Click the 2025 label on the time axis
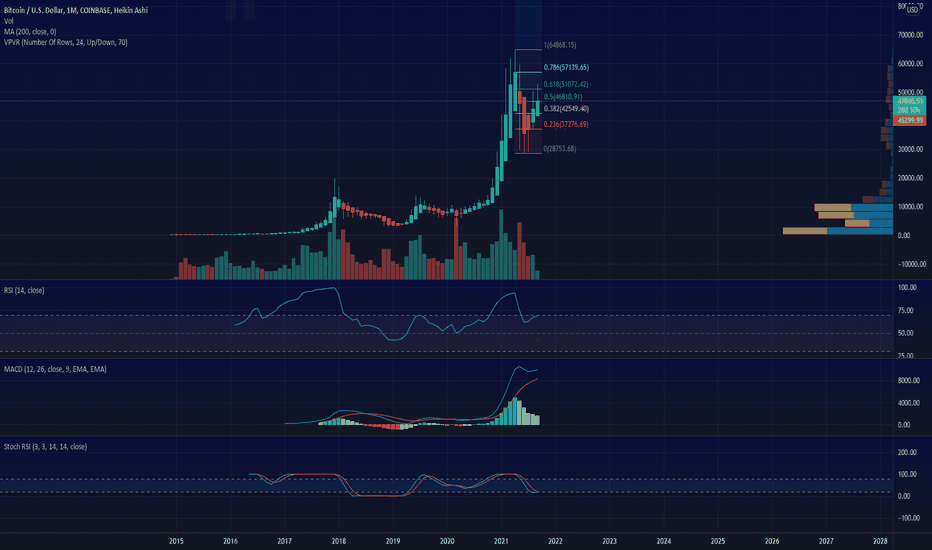932x550 pixels. click(x=718, y=541)
